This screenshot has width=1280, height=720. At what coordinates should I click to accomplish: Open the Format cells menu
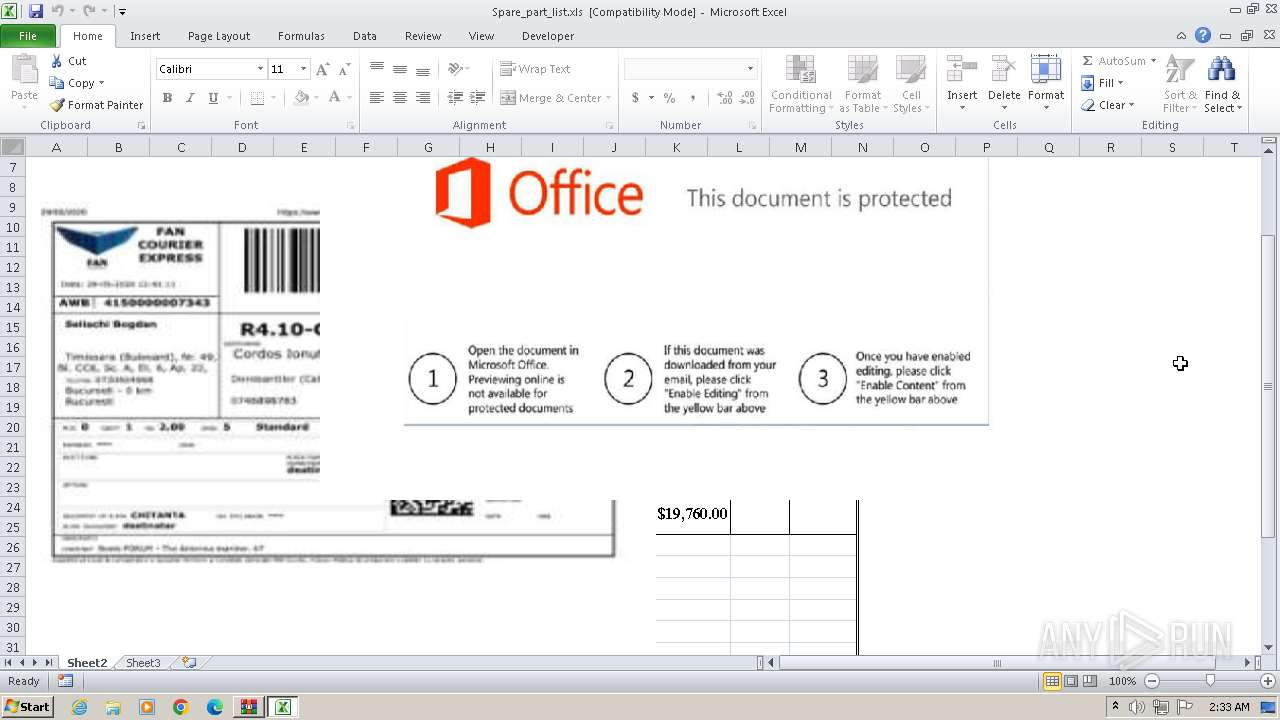tap(1046, 84)
